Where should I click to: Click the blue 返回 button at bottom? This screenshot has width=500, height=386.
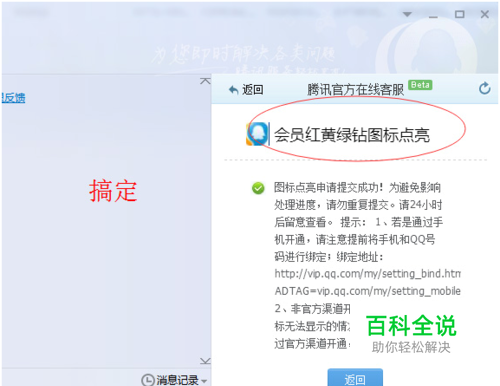(355, 378)
